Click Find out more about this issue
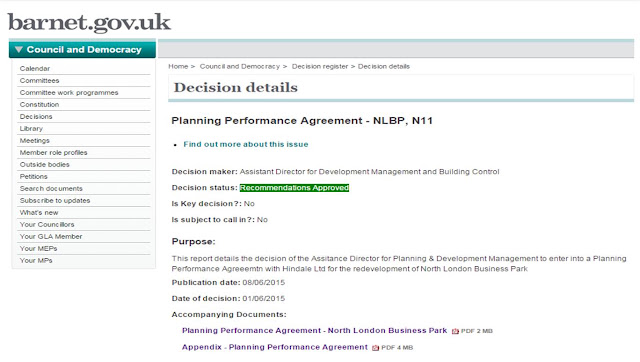Viewport: 640px width, 362px height. click(246, 144)
